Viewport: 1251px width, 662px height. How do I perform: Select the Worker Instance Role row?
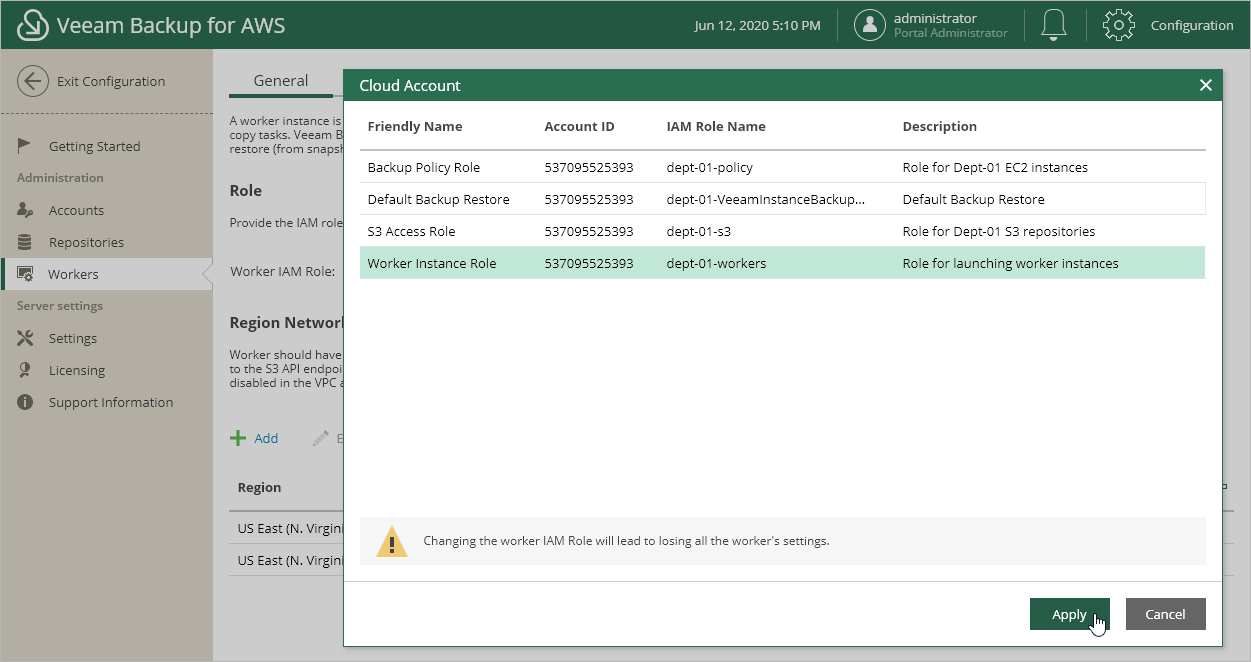pyautogui.click(x=782, y=263)
